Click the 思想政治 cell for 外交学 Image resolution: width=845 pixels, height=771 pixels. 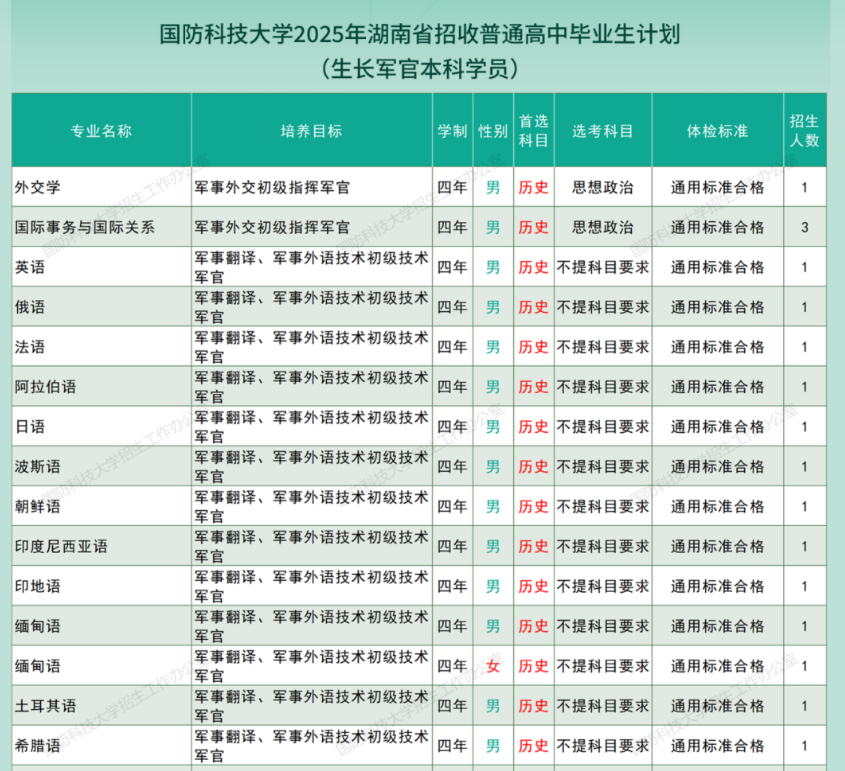[601, 188]
